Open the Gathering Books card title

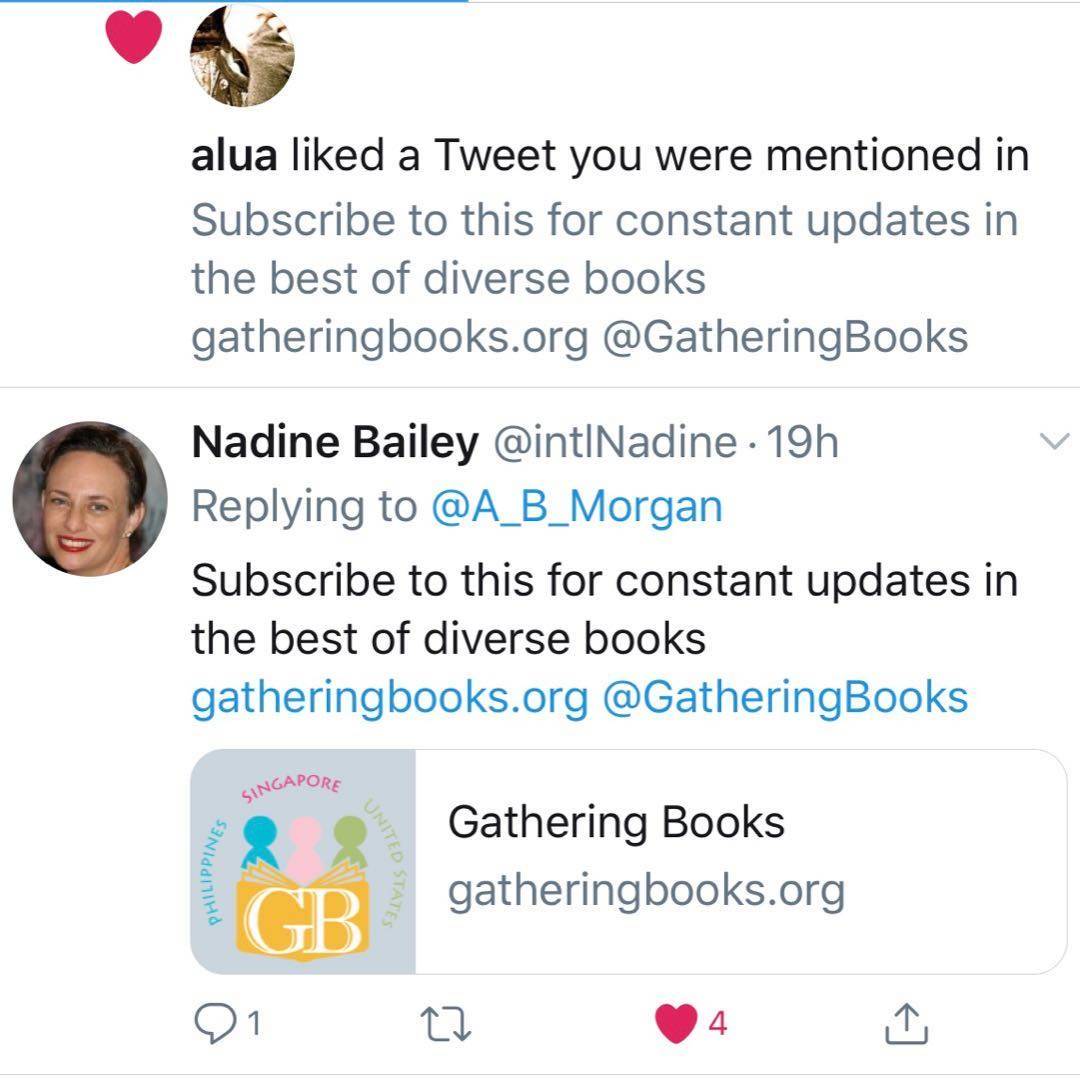[x=616, y=823]
